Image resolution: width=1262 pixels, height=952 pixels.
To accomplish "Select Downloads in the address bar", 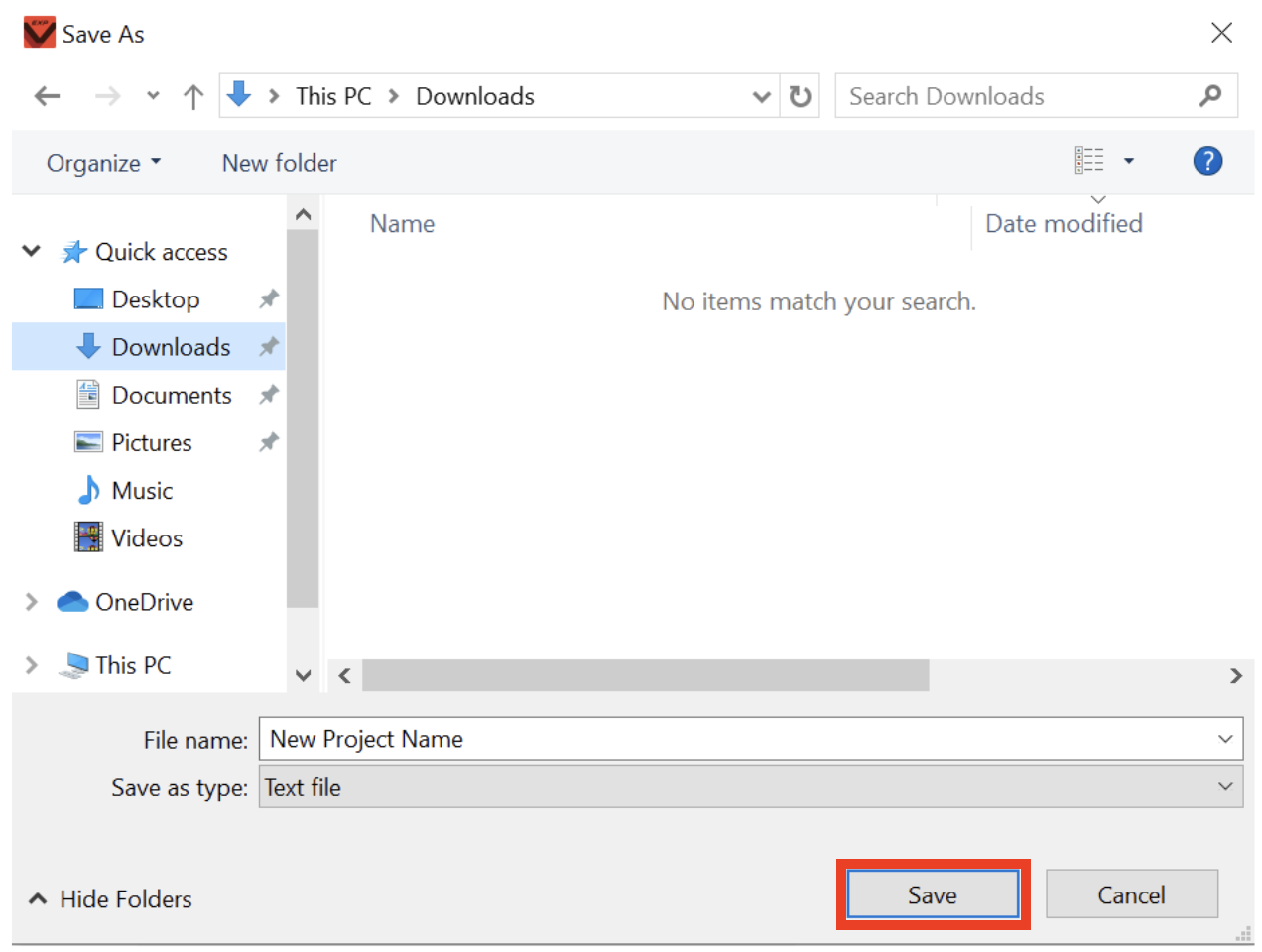I will [474, 95].
